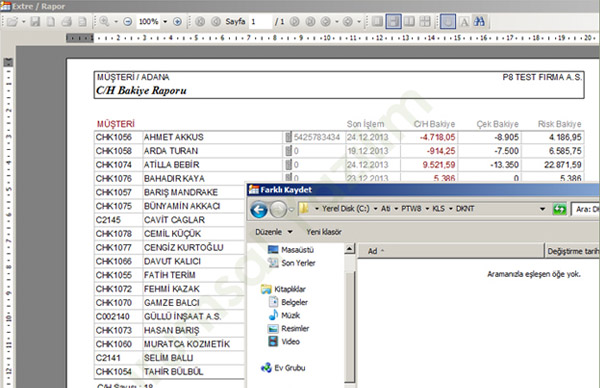The width and height of the screenshot is (600, 388).
Task: Click the magnifier zoom tool icon
Action: (104, 22)
